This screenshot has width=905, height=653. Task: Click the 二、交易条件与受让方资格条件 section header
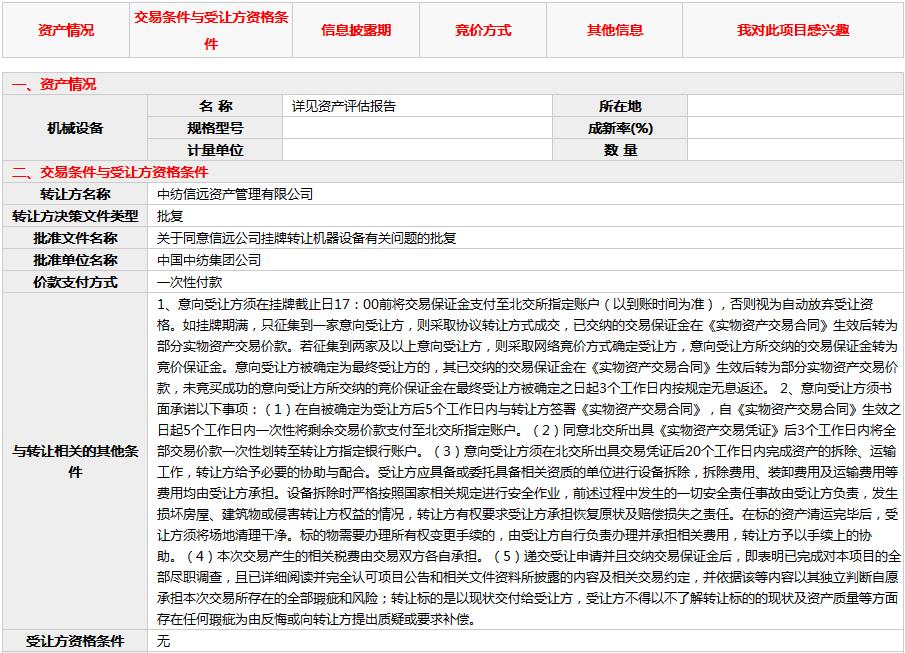110,172
